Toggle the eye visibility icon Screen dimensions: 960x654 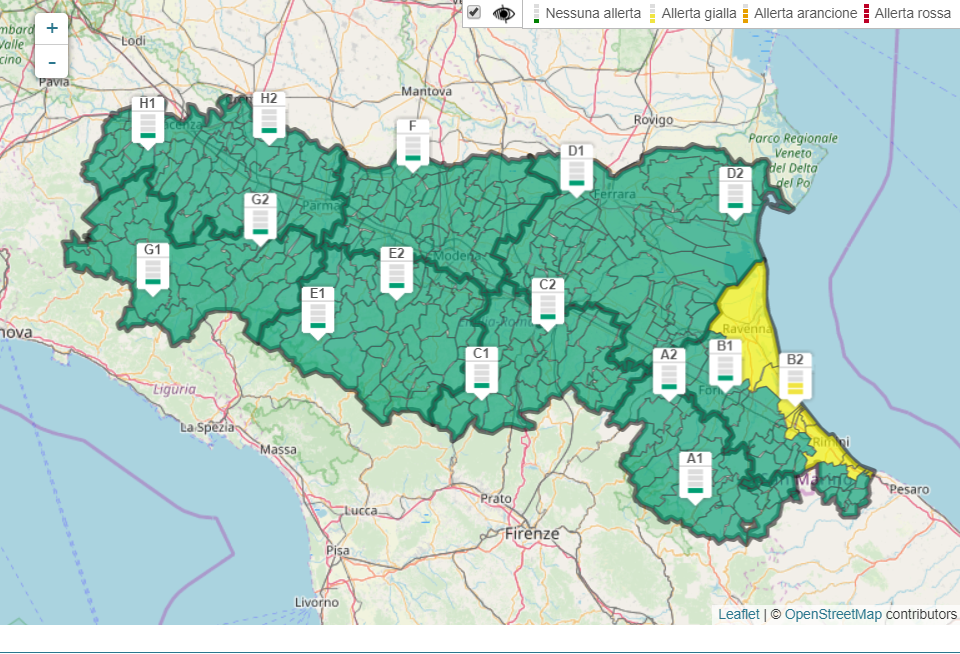click(503, 14)
